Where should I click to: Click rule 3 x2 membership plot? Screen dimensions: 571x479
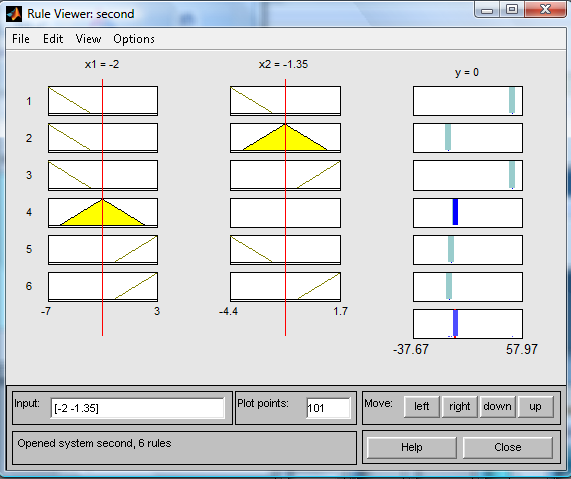(286, 175)
